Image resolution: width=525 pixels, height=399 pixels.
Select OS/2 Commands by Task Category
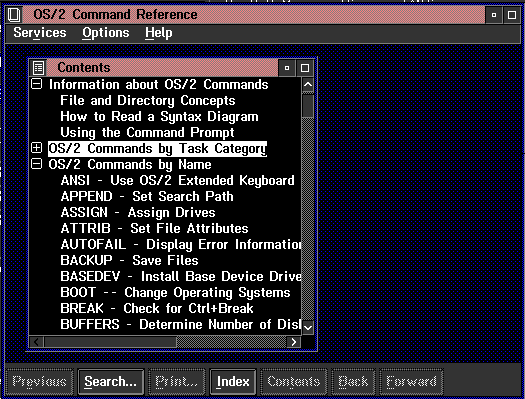click(x=157, y=148)
